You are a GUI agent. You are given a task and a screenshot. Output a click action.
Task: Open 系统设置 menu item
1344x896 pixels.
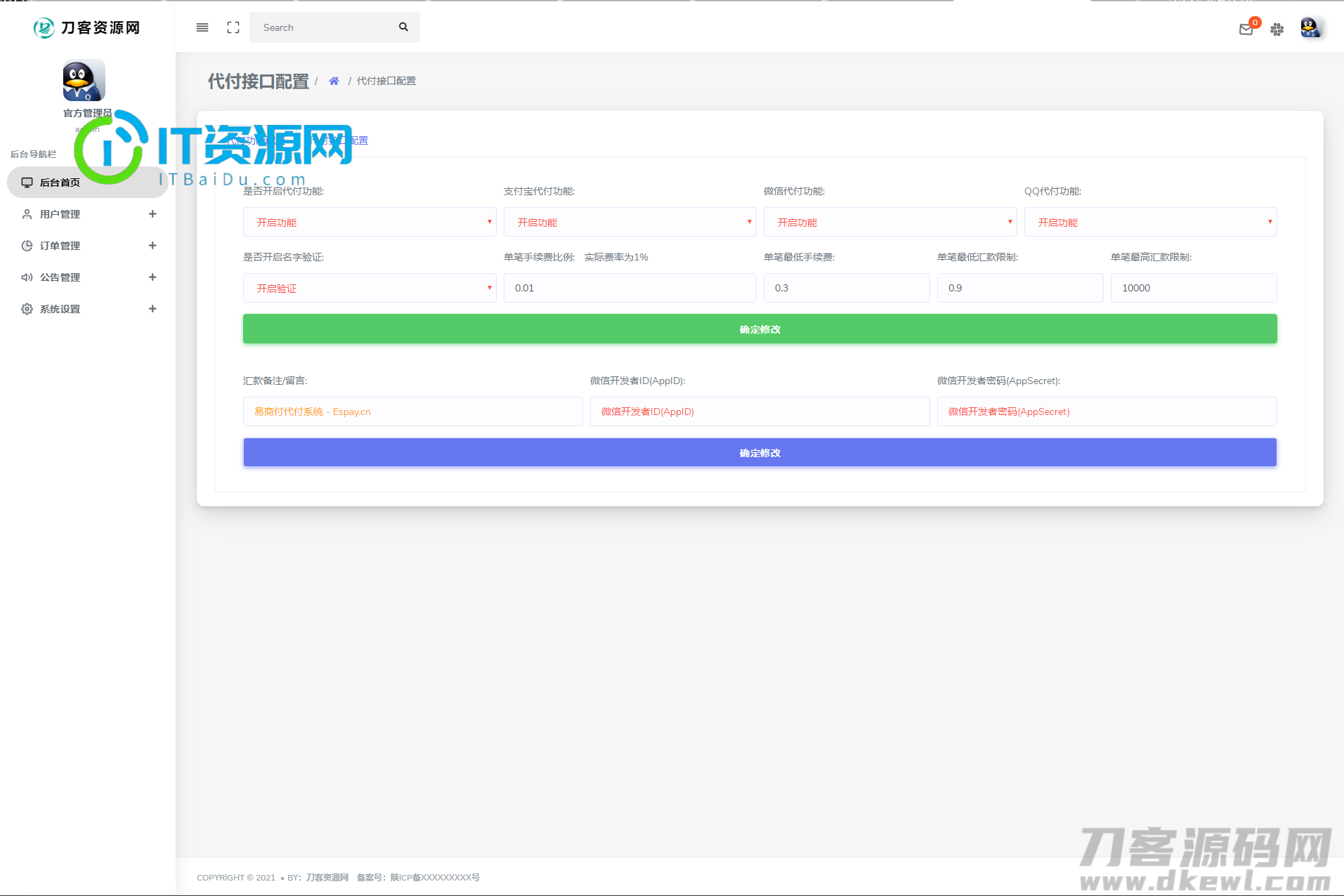88,309
